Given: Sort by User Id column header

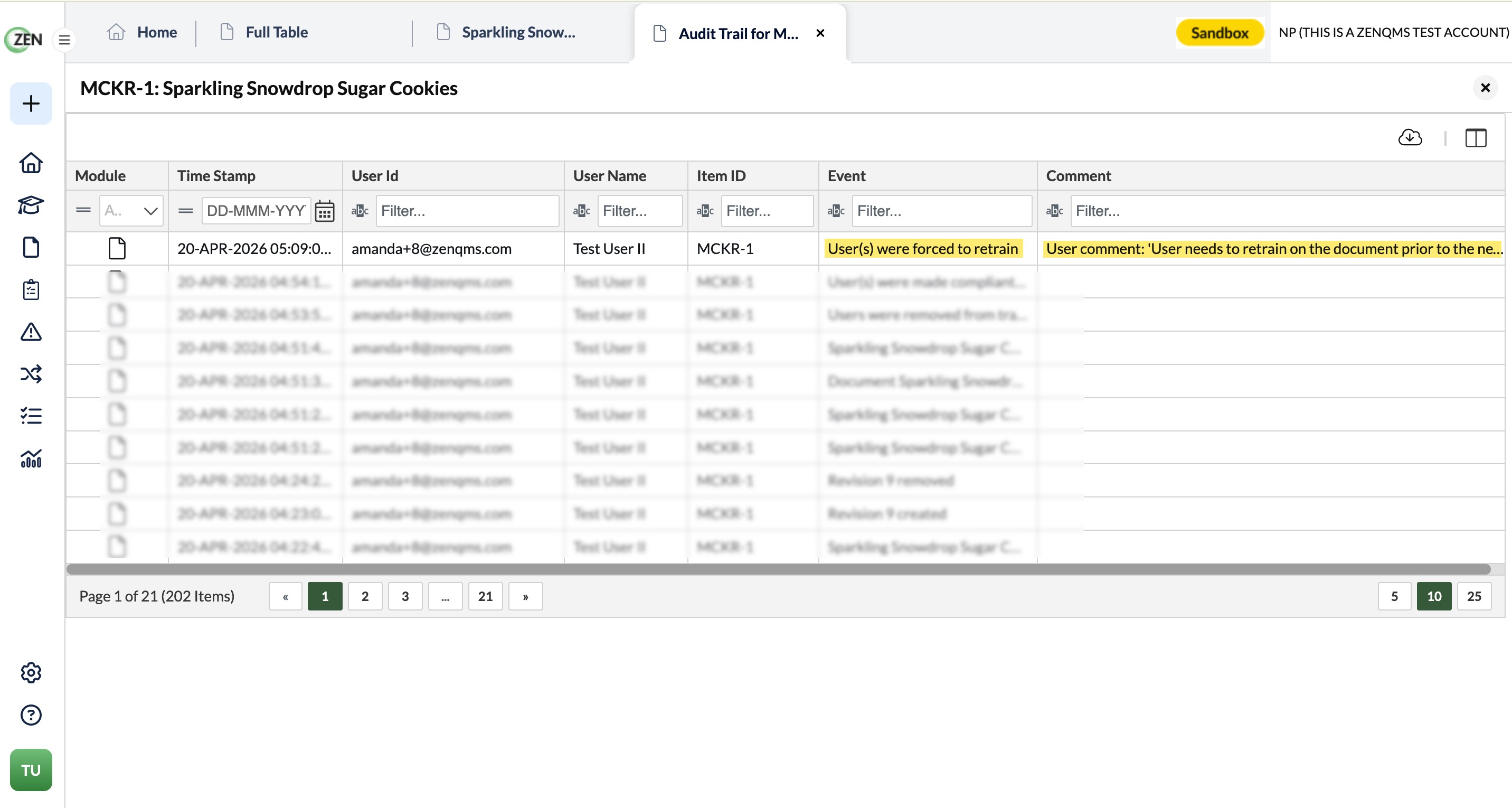Looking at the screenshot, I should pos(453,175).
